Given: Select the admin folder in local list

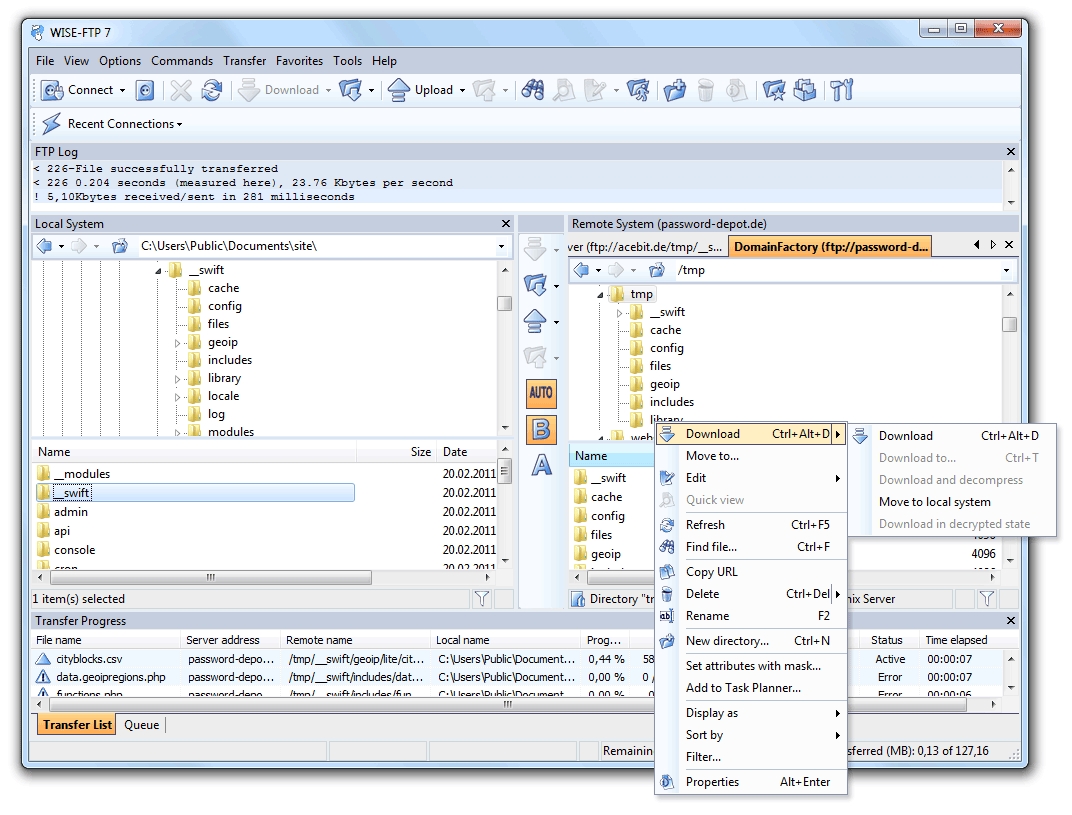Looking at the screenshot, I should (x=71, y=512).
